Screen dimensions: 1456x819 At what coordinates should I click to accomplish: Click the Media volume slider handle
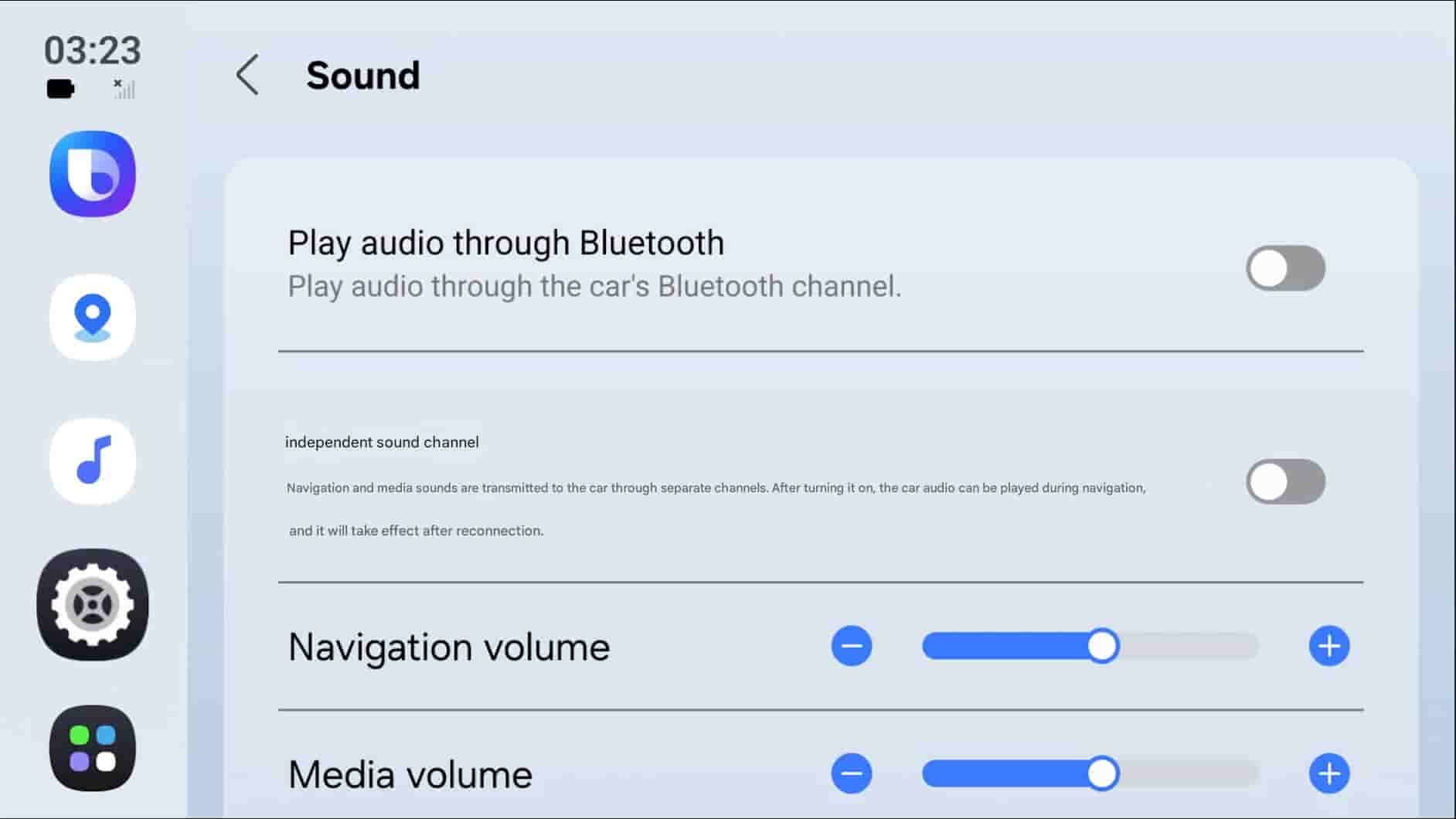click(x=1102, y=773)
